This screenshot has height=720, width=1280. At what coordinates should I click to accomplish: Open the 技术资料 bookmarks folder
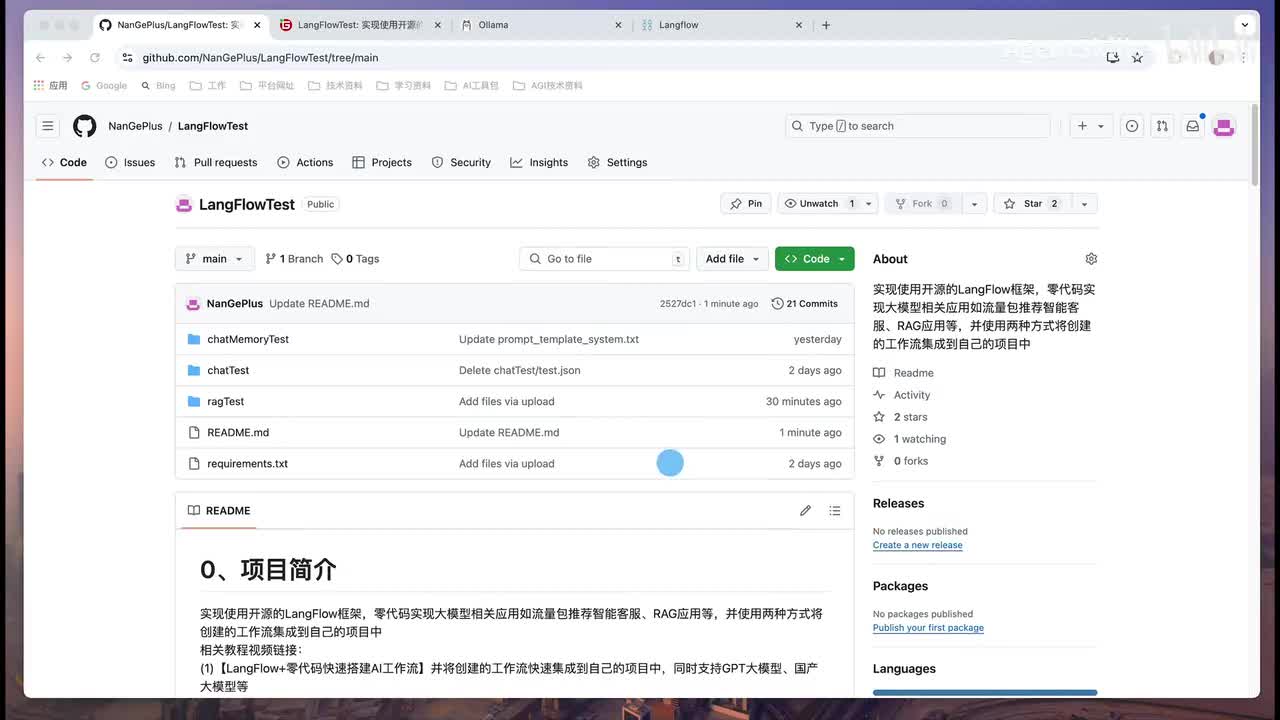pos(335,86)
